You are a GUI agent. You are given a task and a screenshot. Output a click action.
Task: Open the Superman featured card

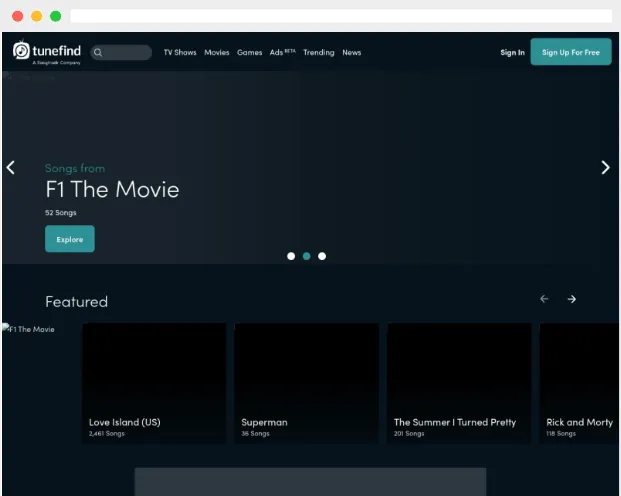pos(307,383)
